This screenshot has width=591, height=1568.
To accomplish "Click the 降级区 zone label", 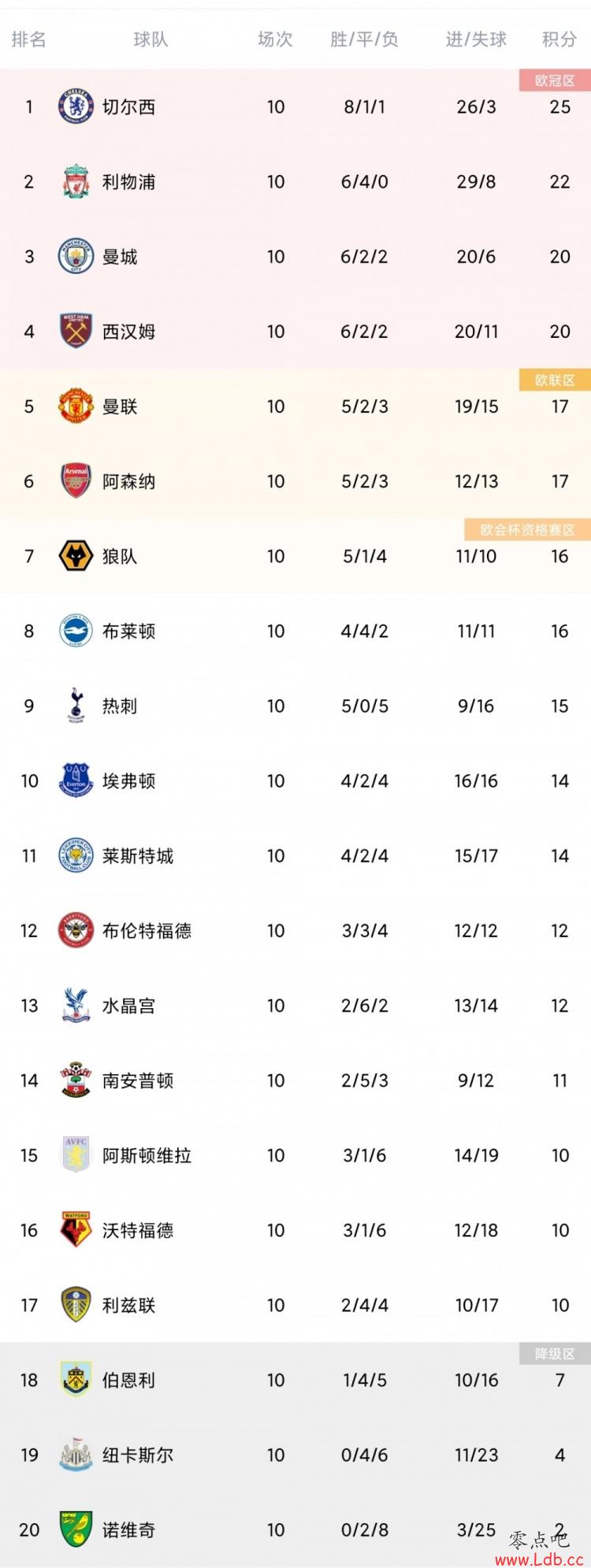I will click(x=555, y=1354).
